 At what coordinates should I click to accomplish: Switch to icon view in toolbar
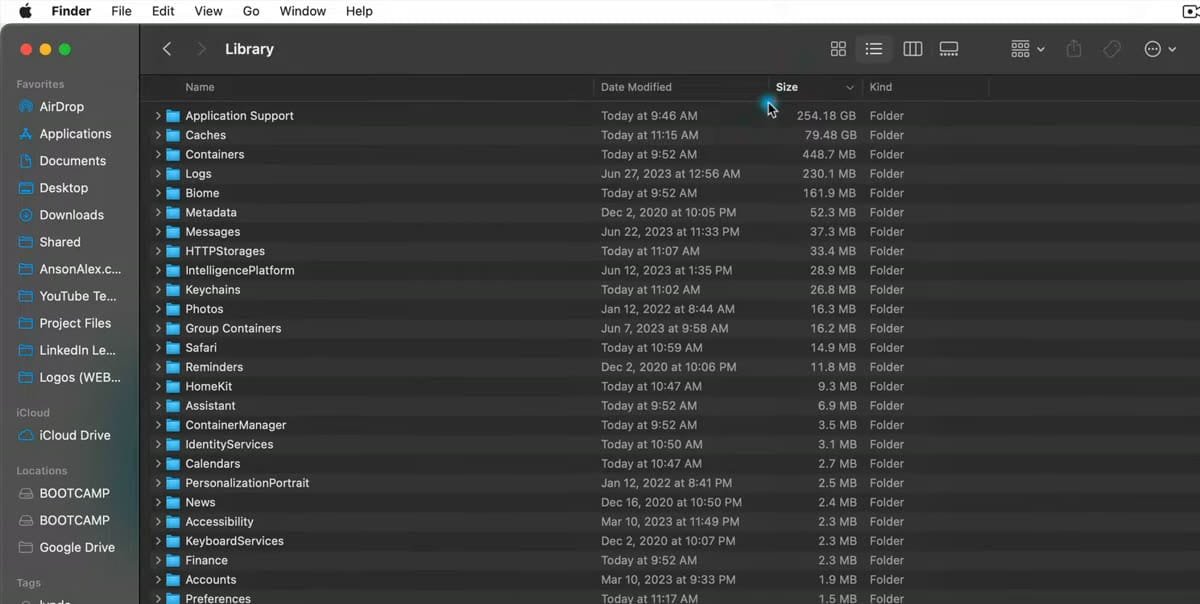(x=838, y=49)
